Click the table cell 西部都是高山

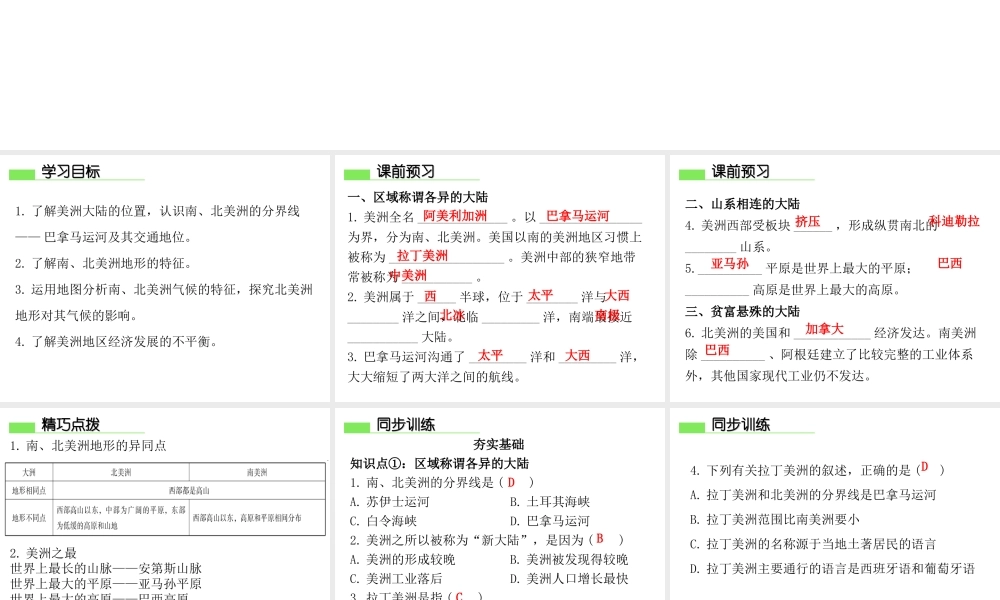point(189,490)
